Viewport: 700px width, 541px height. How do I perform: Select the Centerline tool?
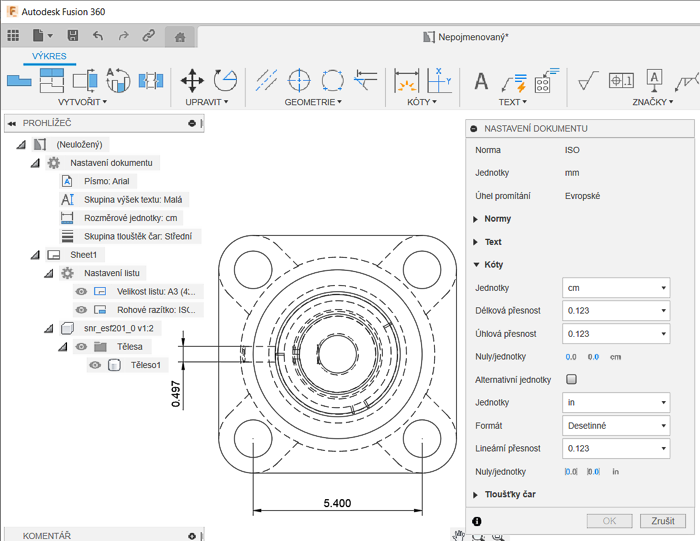tap(266, 80)
